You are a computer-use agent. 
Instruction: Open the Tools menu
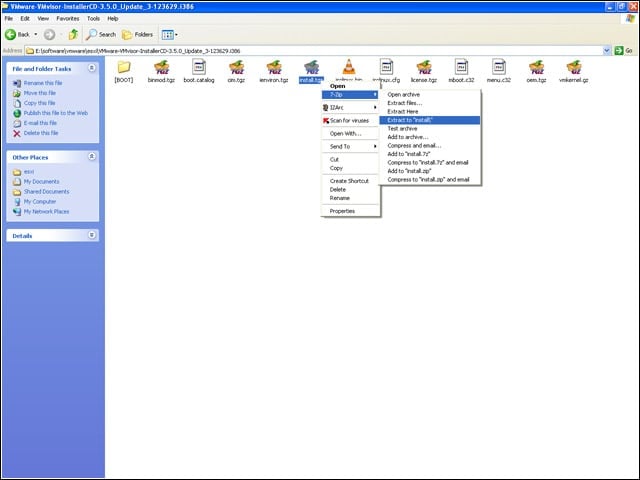[x=93, y=18]
